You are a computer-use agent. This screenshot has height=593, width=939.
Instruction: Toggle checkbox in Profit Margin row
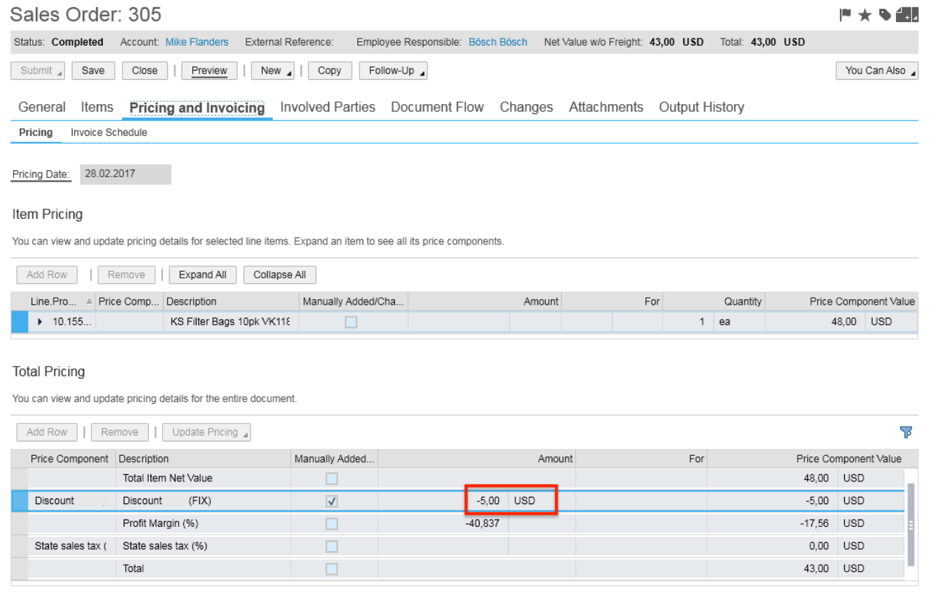[x=331, y=524]
